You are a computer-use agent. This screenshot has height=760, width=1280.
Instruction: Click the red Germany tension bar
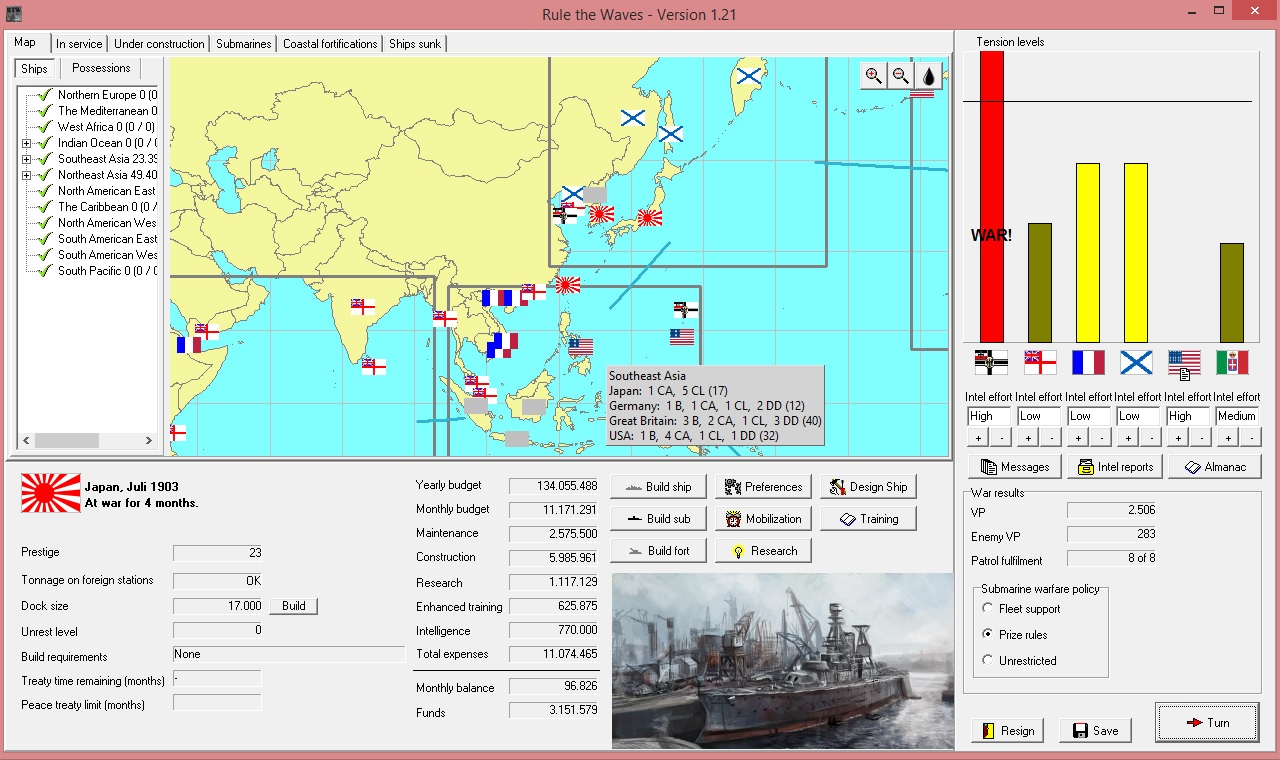991,197
